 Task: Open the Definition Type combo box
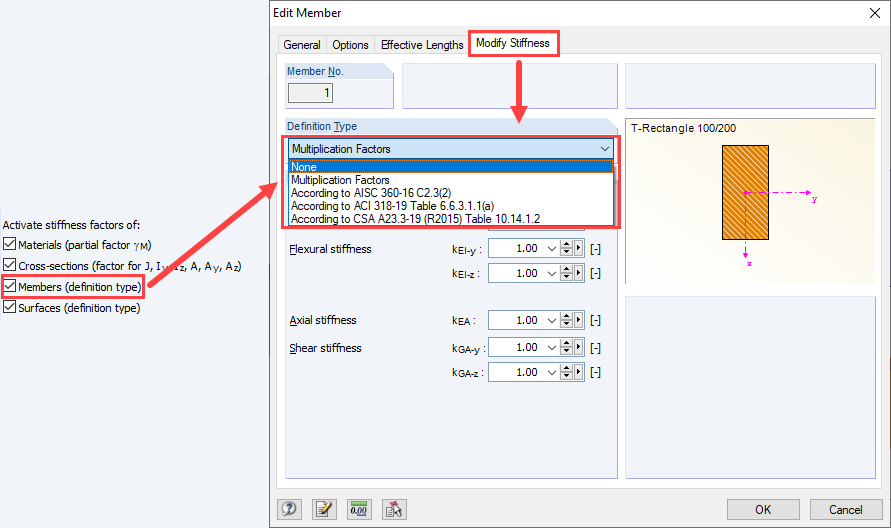pyautogui.click(x=451, y=149)
